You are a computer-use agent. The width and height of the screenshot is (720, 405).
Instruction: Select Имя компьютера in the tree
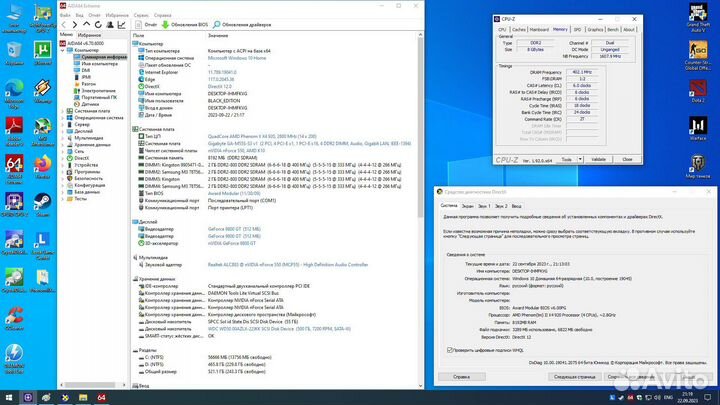tap(99, 64)
